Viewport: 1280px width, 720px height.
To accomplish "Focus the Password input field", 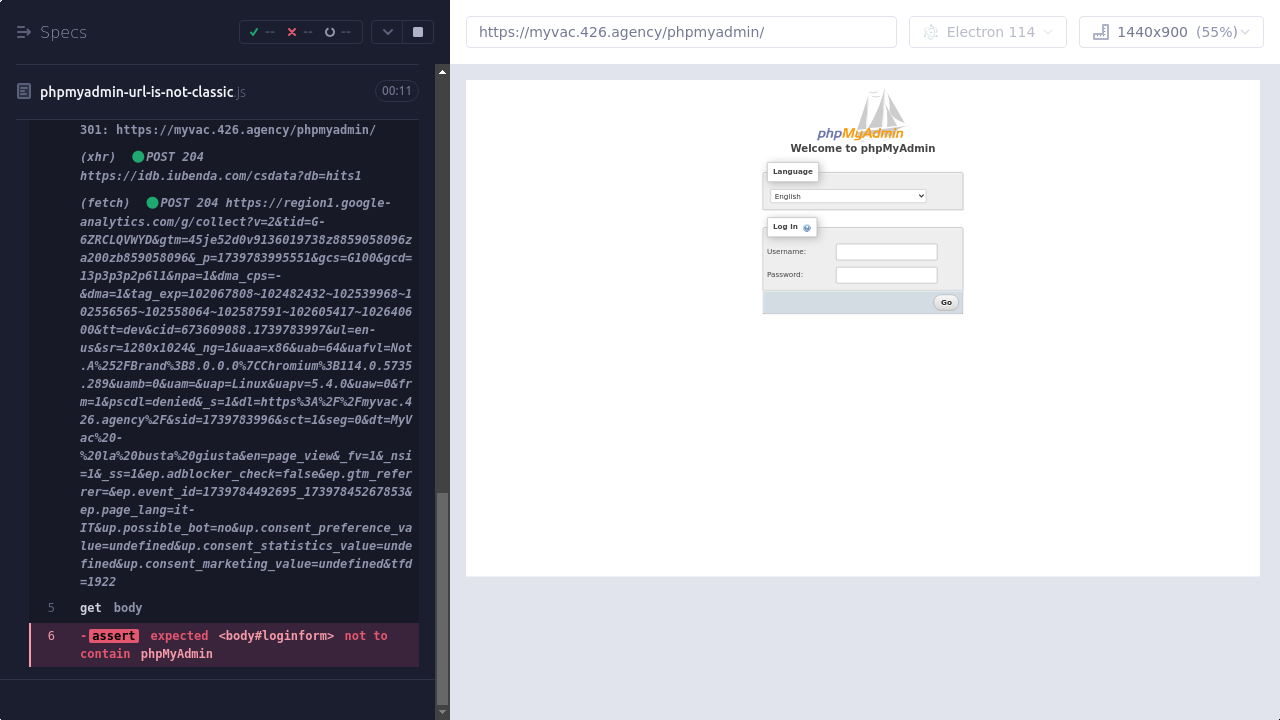I will pyautogui.click(x=886, y=275).
